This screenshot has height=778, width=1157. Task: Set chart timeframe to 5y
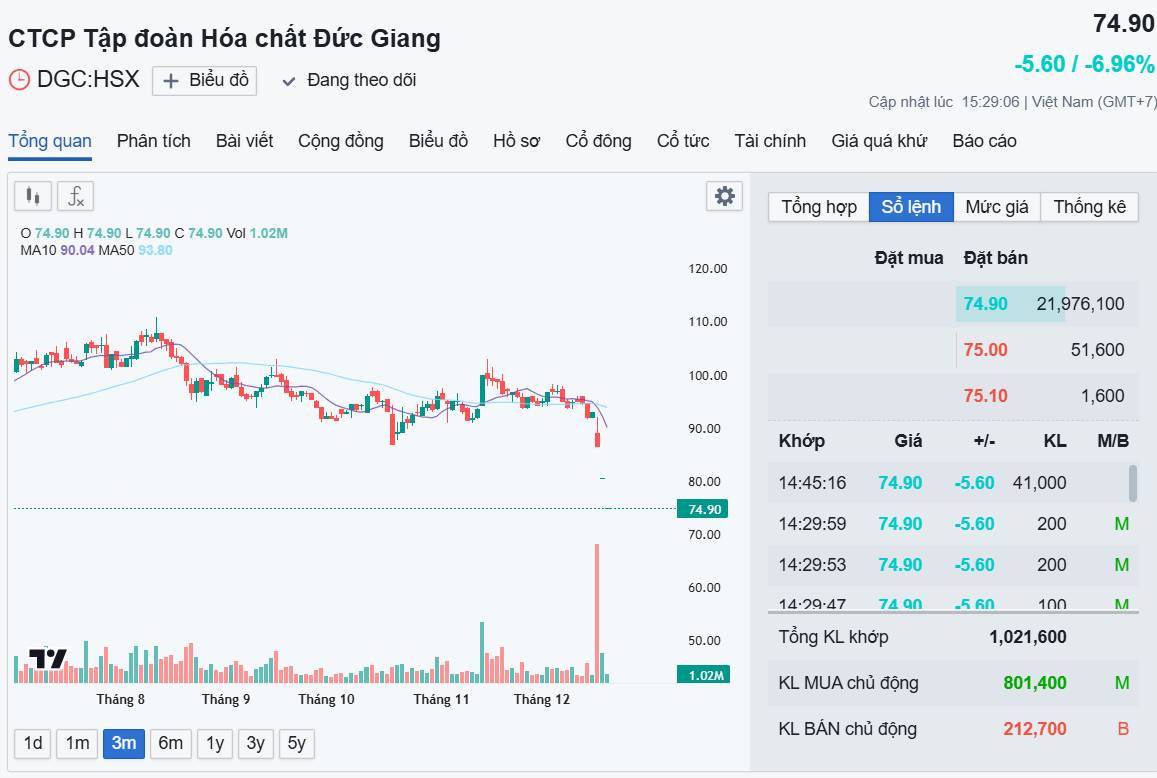pos(296,743)
